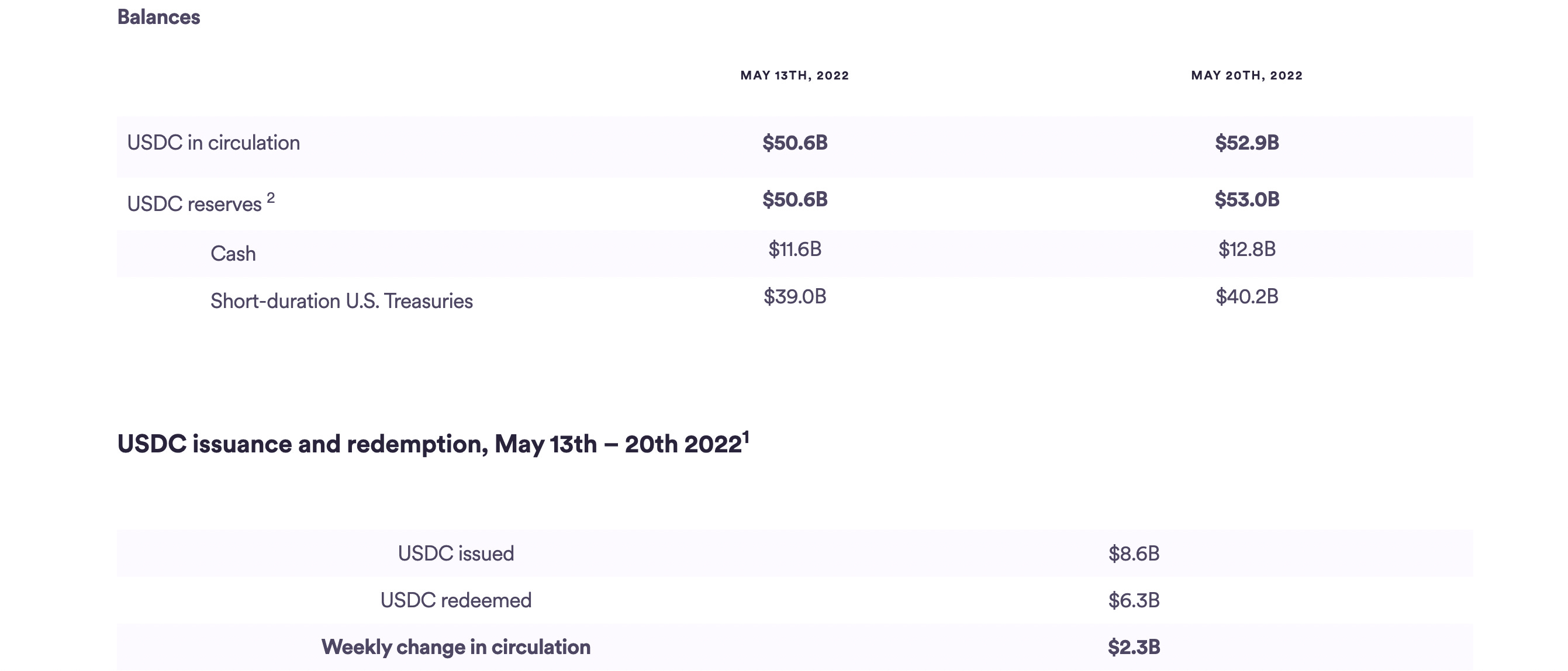1568x671 pixels.
Task: Select the $40.2B Treasuries value
Action: (x=1246, y=297)
